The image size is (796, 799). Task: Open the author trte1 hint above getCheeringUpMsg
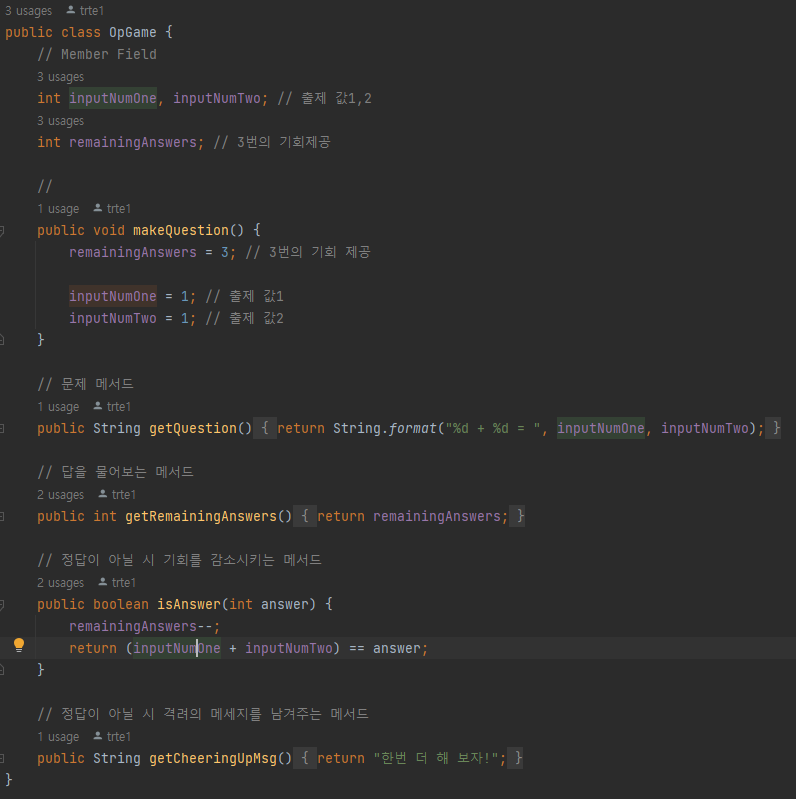coord(112,736)
